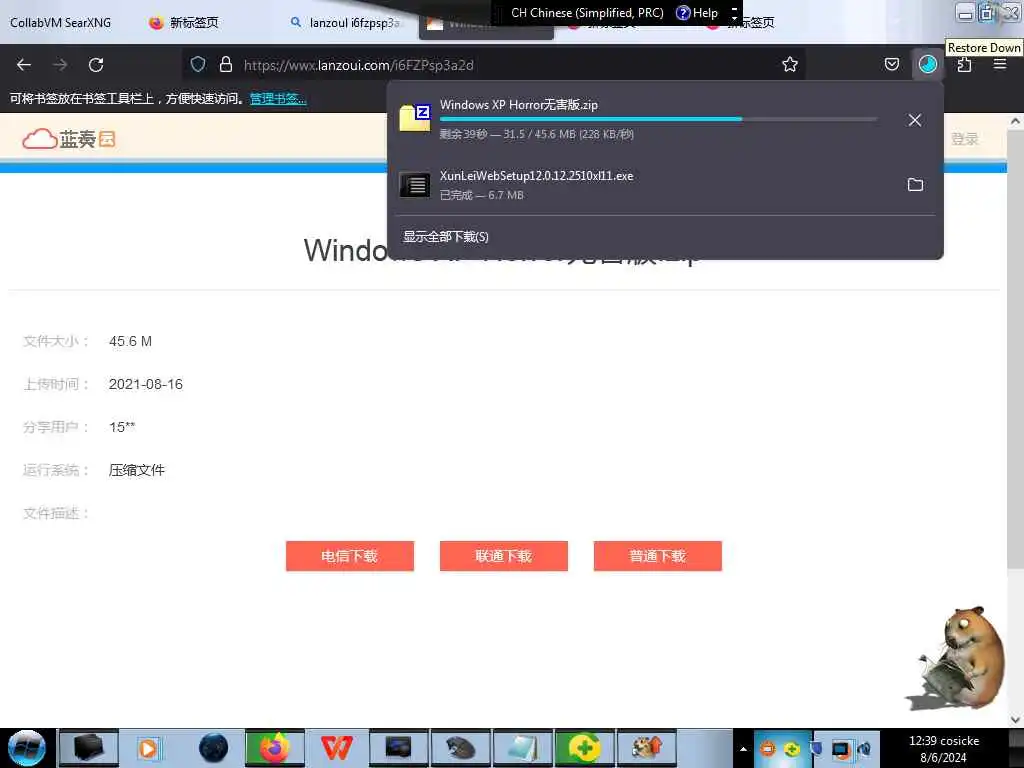Open the dark screen taskbar icon
1024x768 pixels.
click(398, 748)
